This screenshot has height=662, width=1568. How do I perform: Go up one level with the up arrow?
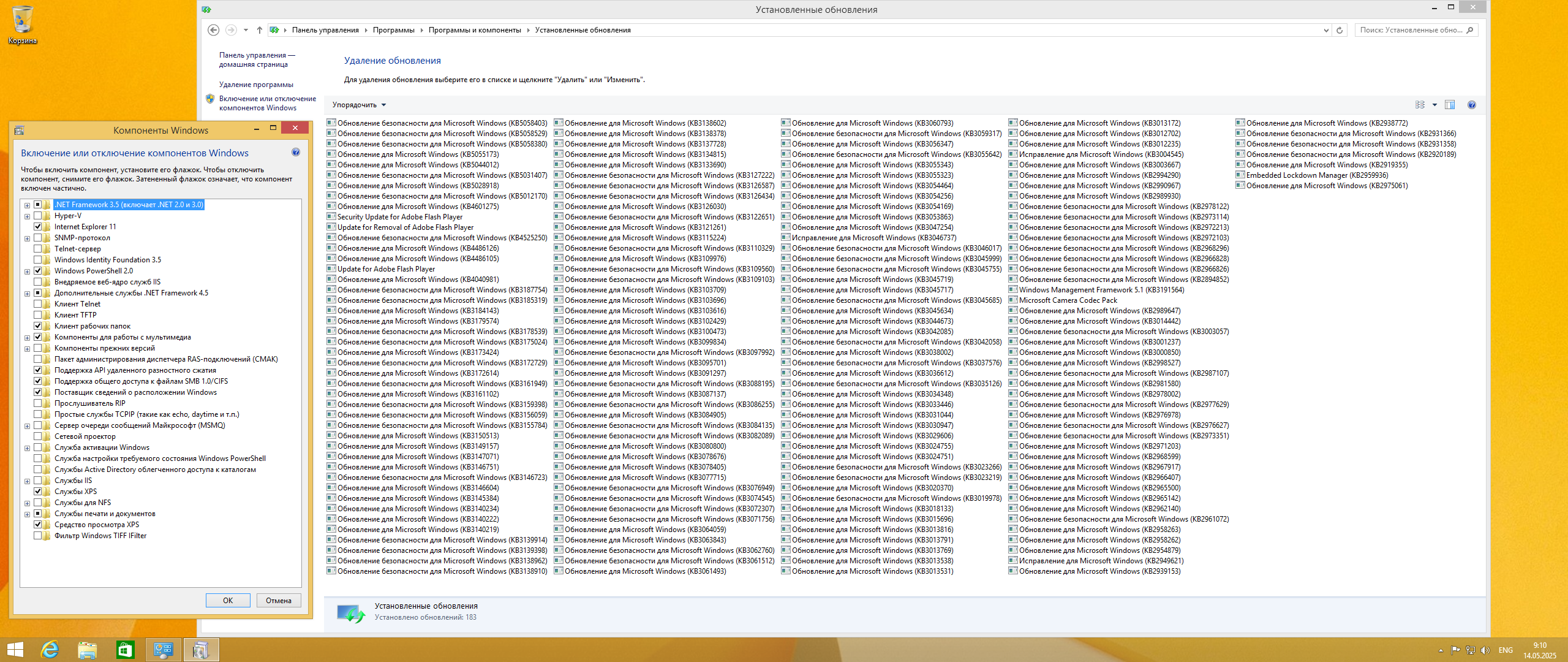pos(260,30)
